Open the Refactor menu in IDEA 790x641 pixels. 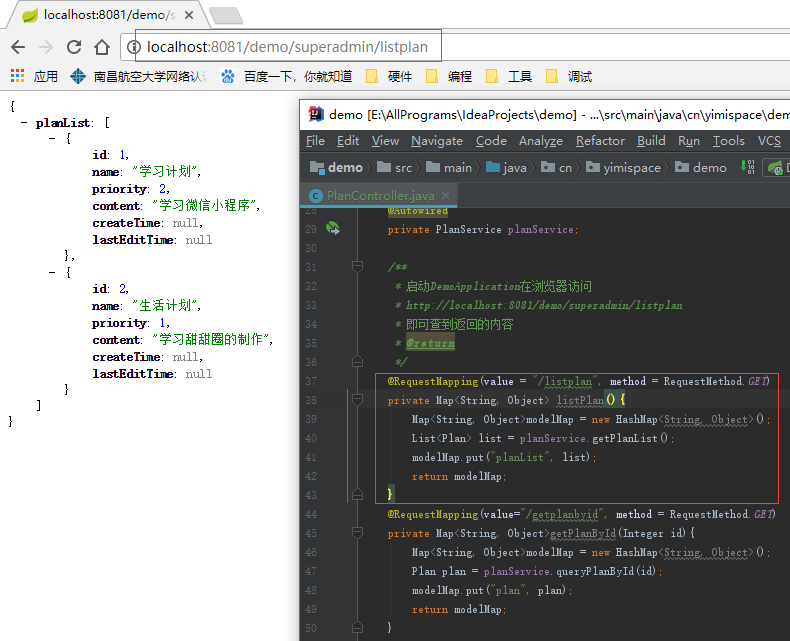click(x=600, y=141)
